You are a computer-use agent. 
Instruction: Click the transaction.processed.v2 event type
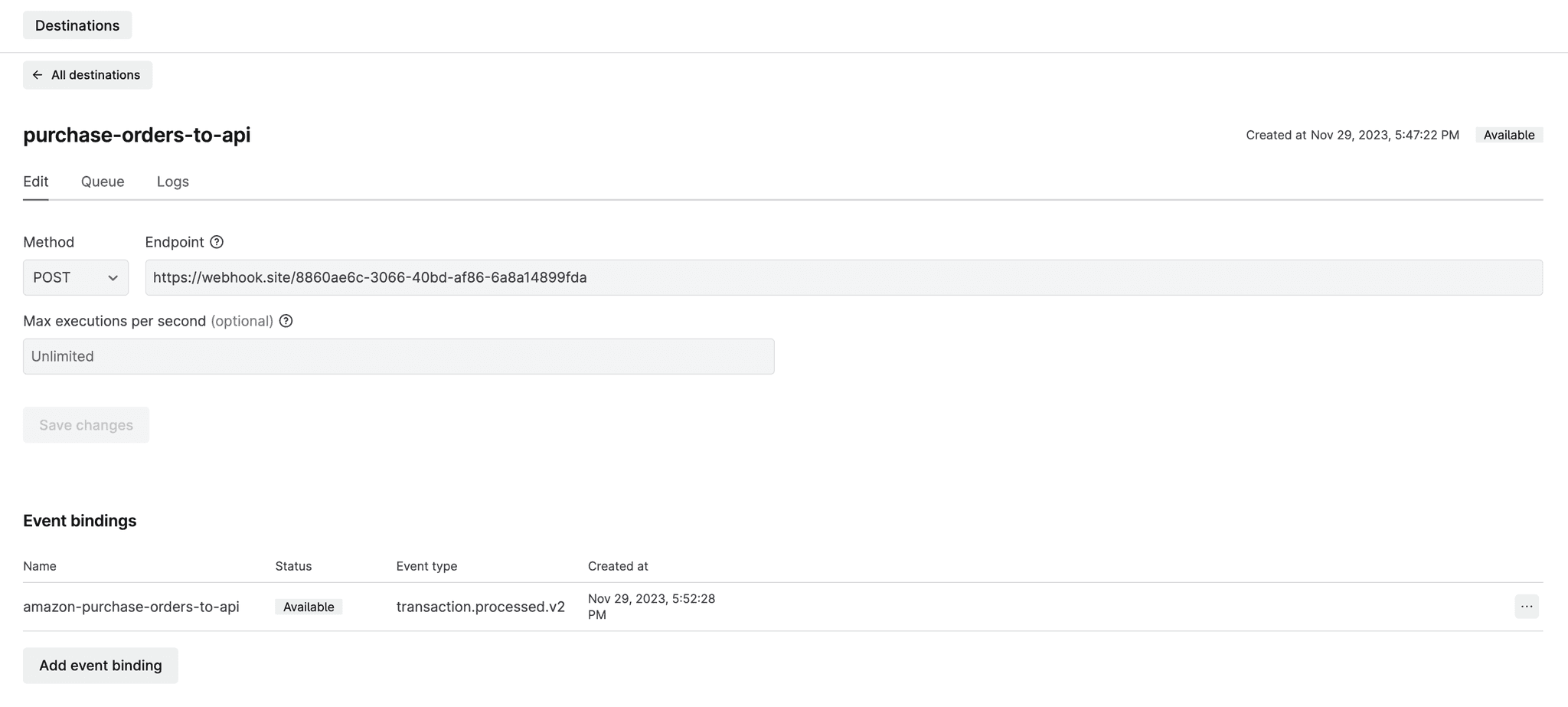481,606
